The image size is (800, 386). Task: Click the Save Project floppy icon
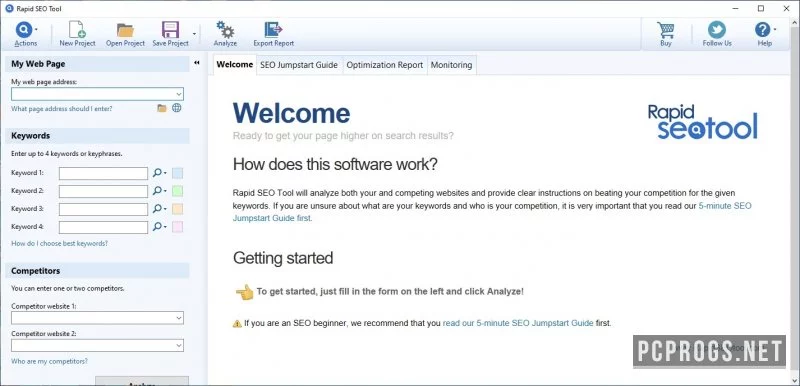coord(170,30)
